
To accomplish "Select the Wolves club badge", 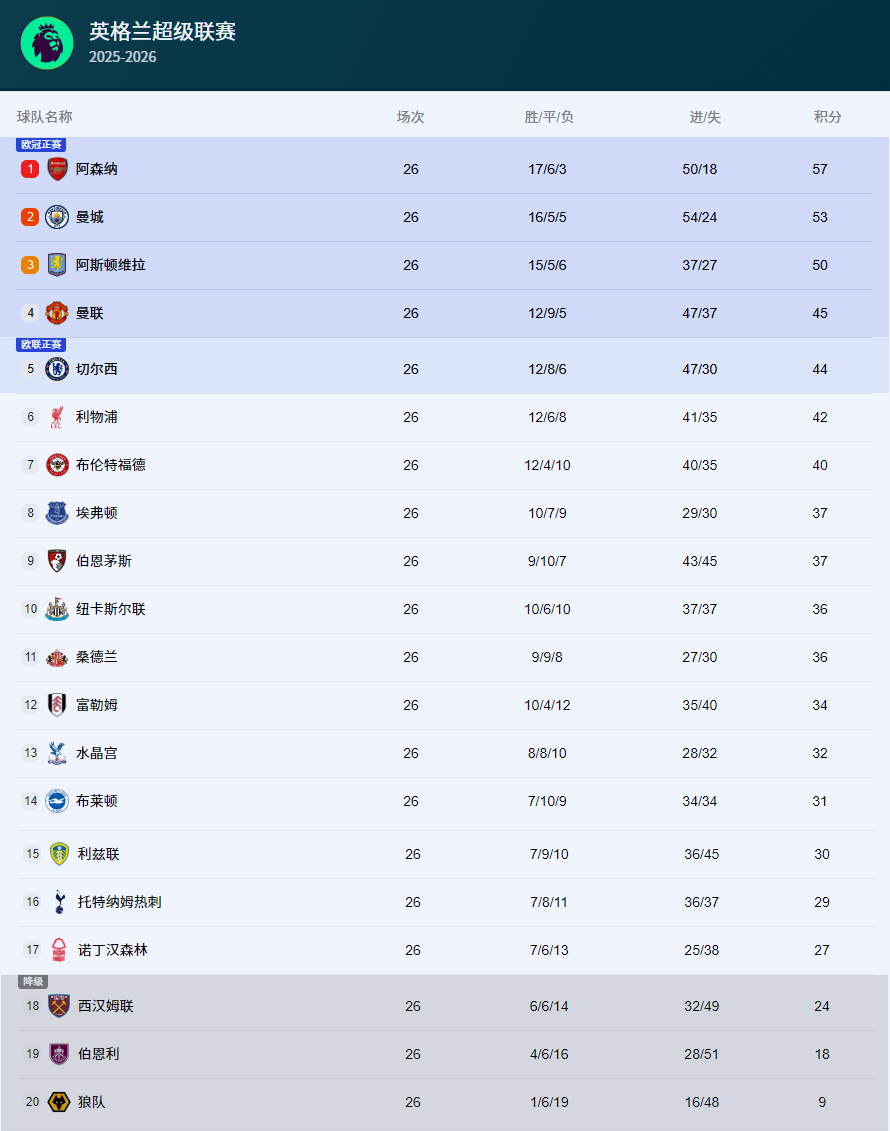I will tap(59, 1102).
